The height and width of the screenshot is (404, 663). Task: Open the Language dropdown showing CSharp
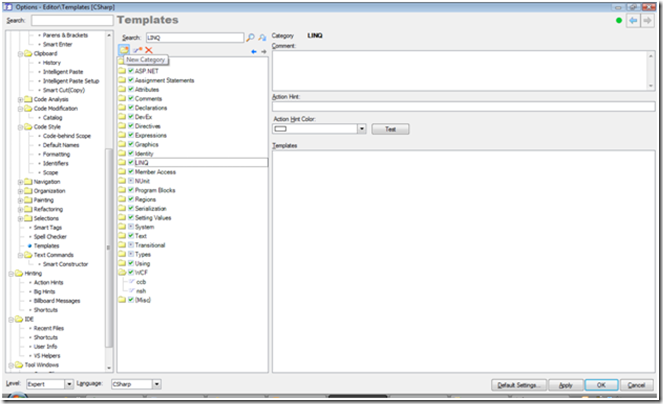[156, 384]
